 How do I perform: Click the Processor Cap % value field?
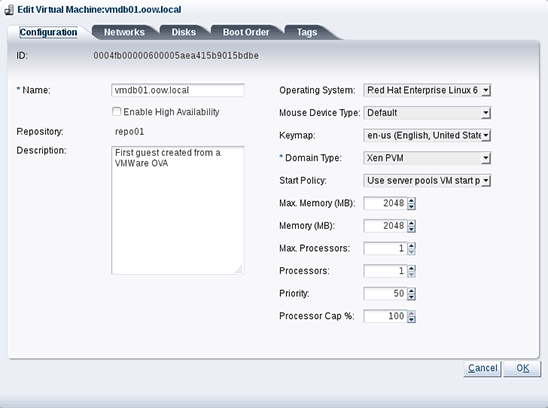[385, 316]
